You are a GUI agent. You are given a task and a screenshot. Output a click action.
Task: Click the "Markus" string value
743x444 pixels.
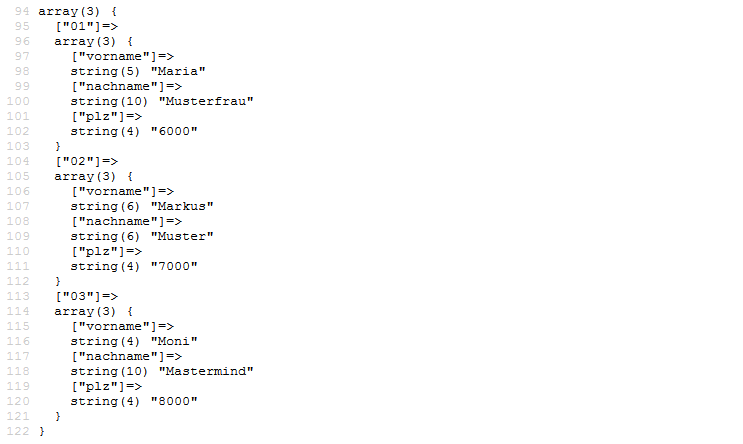[182, 206]
